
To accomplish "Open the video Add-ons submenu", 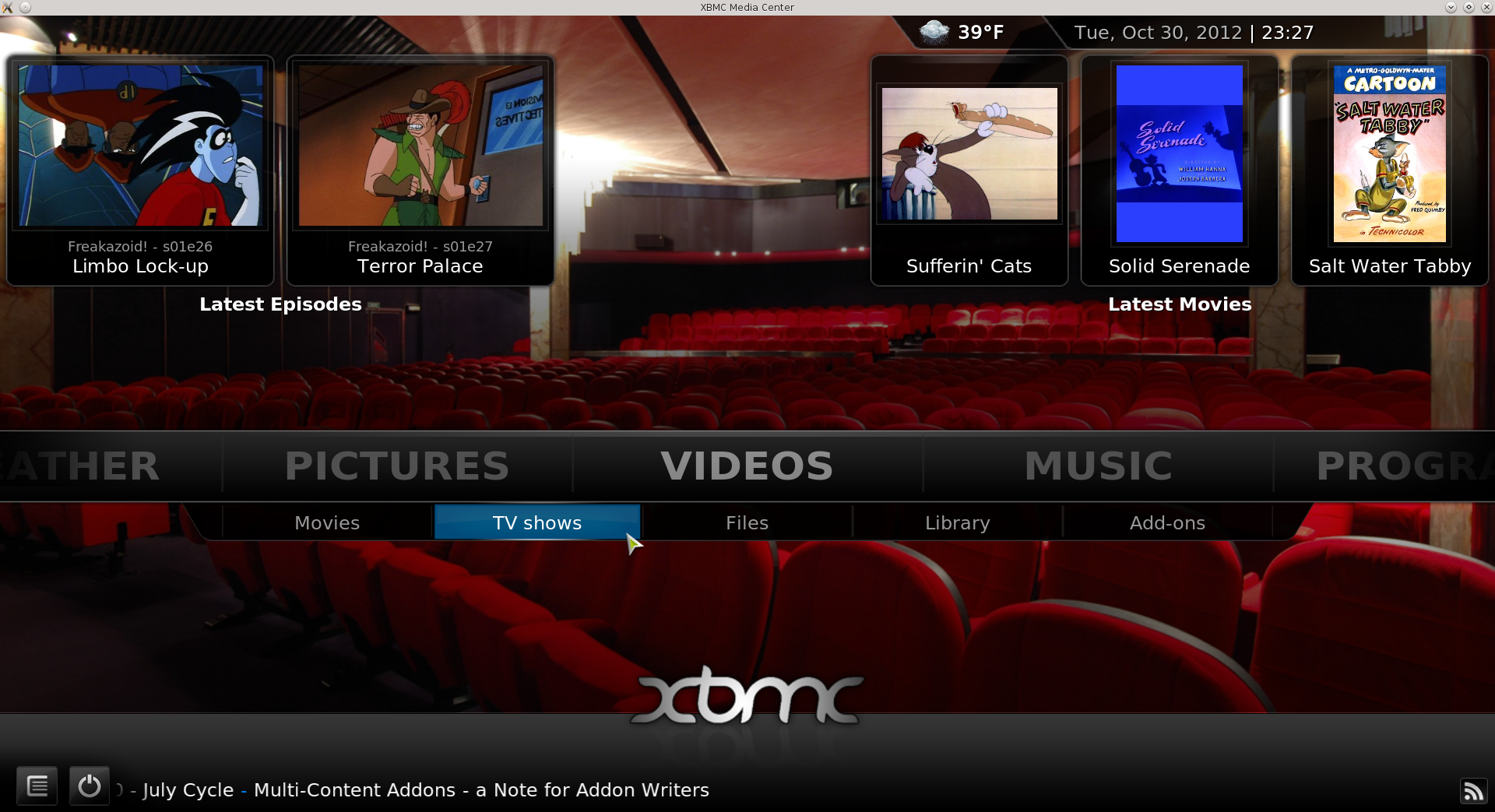I will (1167, 522).
